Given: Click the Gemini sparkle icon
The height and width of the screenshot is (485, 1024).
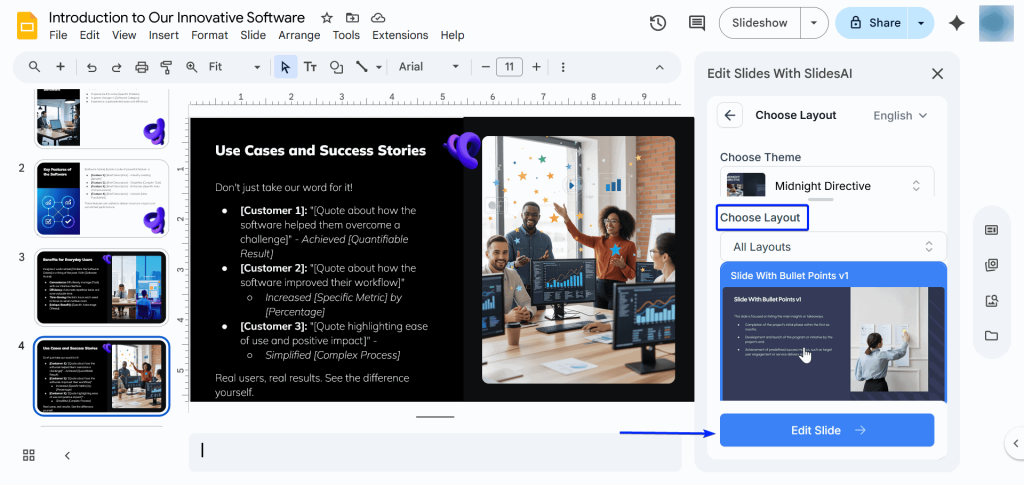Looking at the screenshot, I should click(957, 23).
